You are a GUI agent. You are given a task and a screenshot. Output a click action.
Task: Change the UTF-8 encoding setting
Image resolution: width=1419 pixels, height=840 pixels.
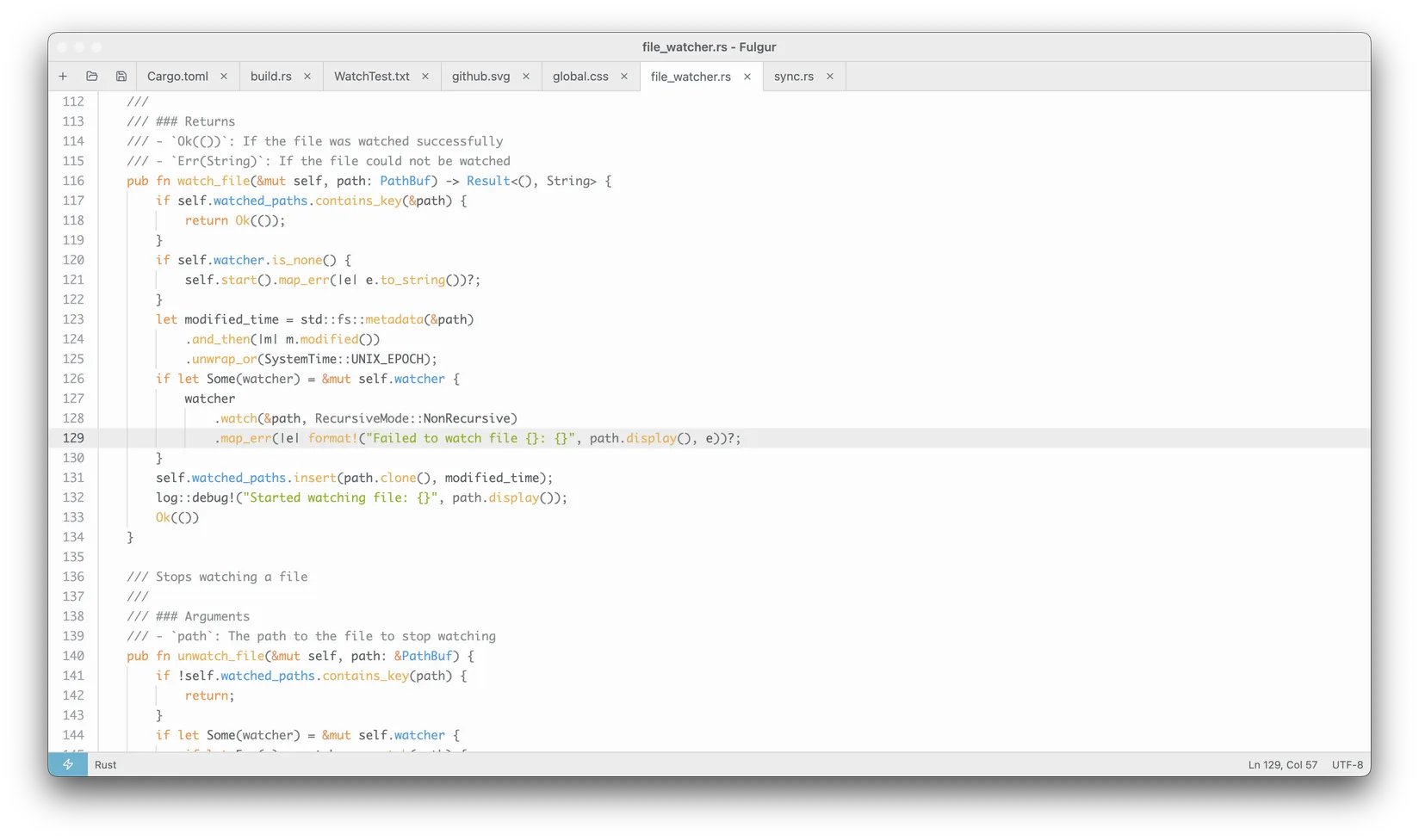pyautogui.click(x=1347, y=765)
